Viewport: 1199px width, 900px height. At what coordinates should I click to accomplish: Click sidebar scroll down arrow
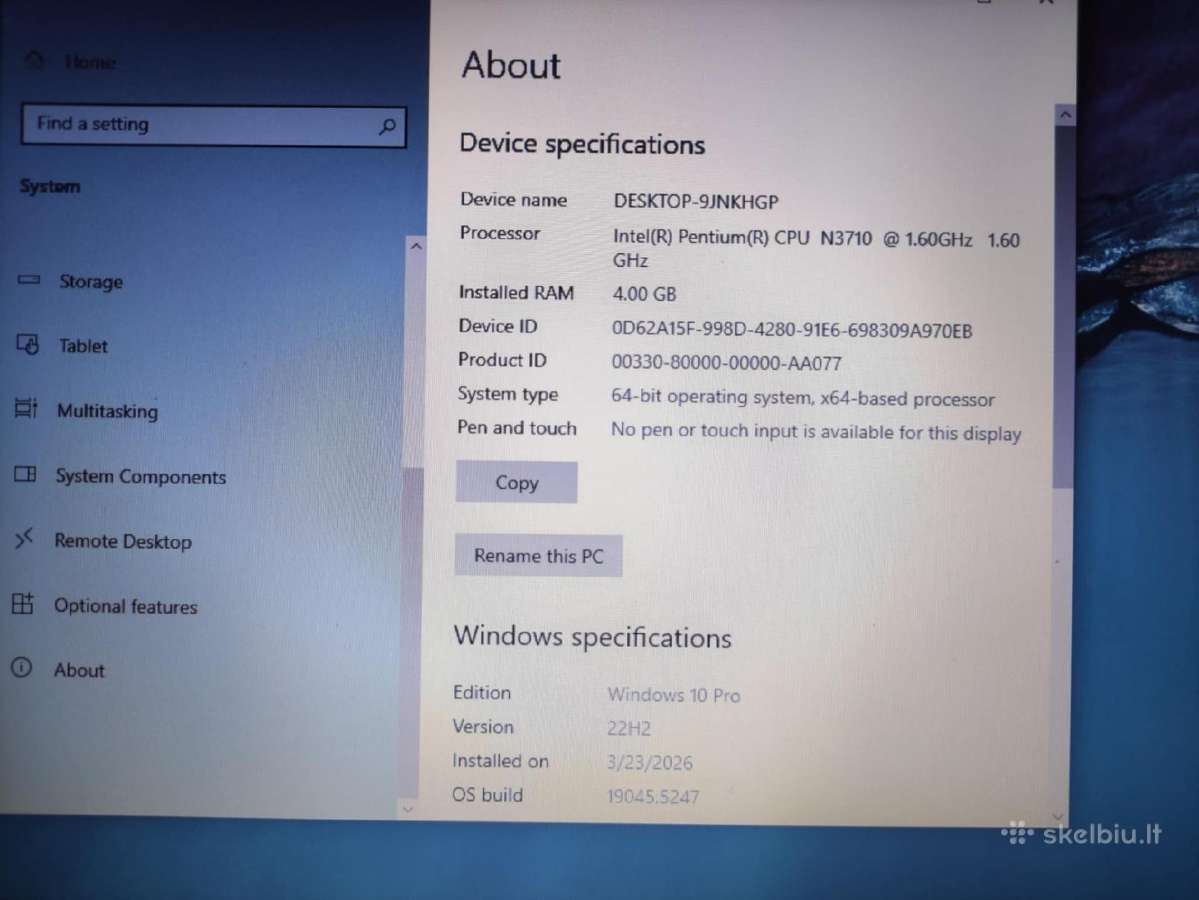408,808
